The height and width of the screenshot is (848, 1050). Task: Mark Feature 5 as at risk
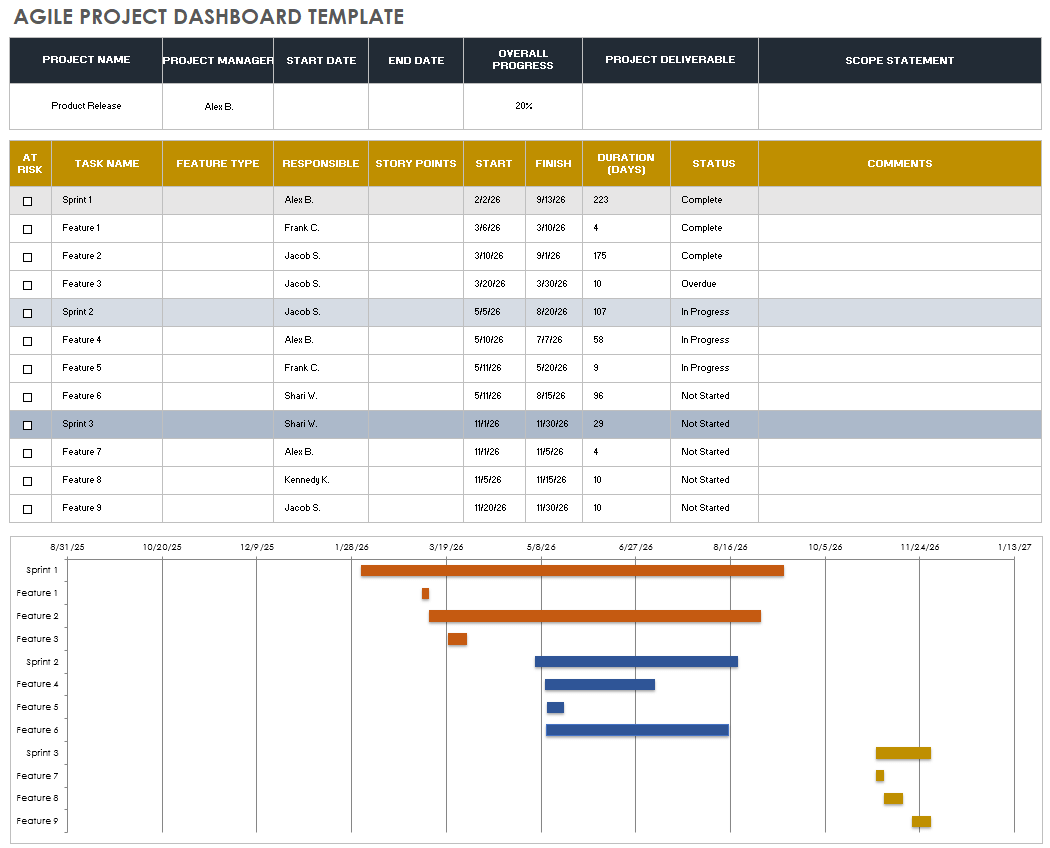pyautogui.click(x=30, y=368)
